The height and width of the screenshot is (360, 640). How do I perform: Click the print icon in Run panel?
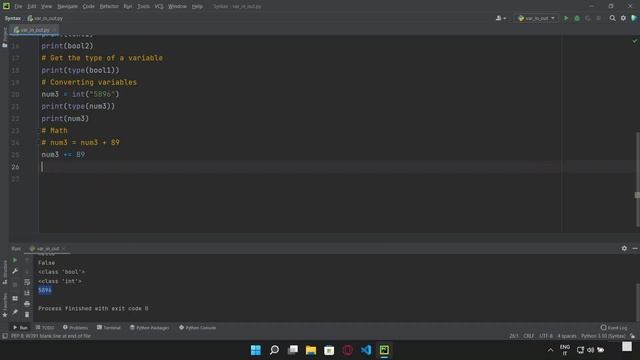[27, 304]
